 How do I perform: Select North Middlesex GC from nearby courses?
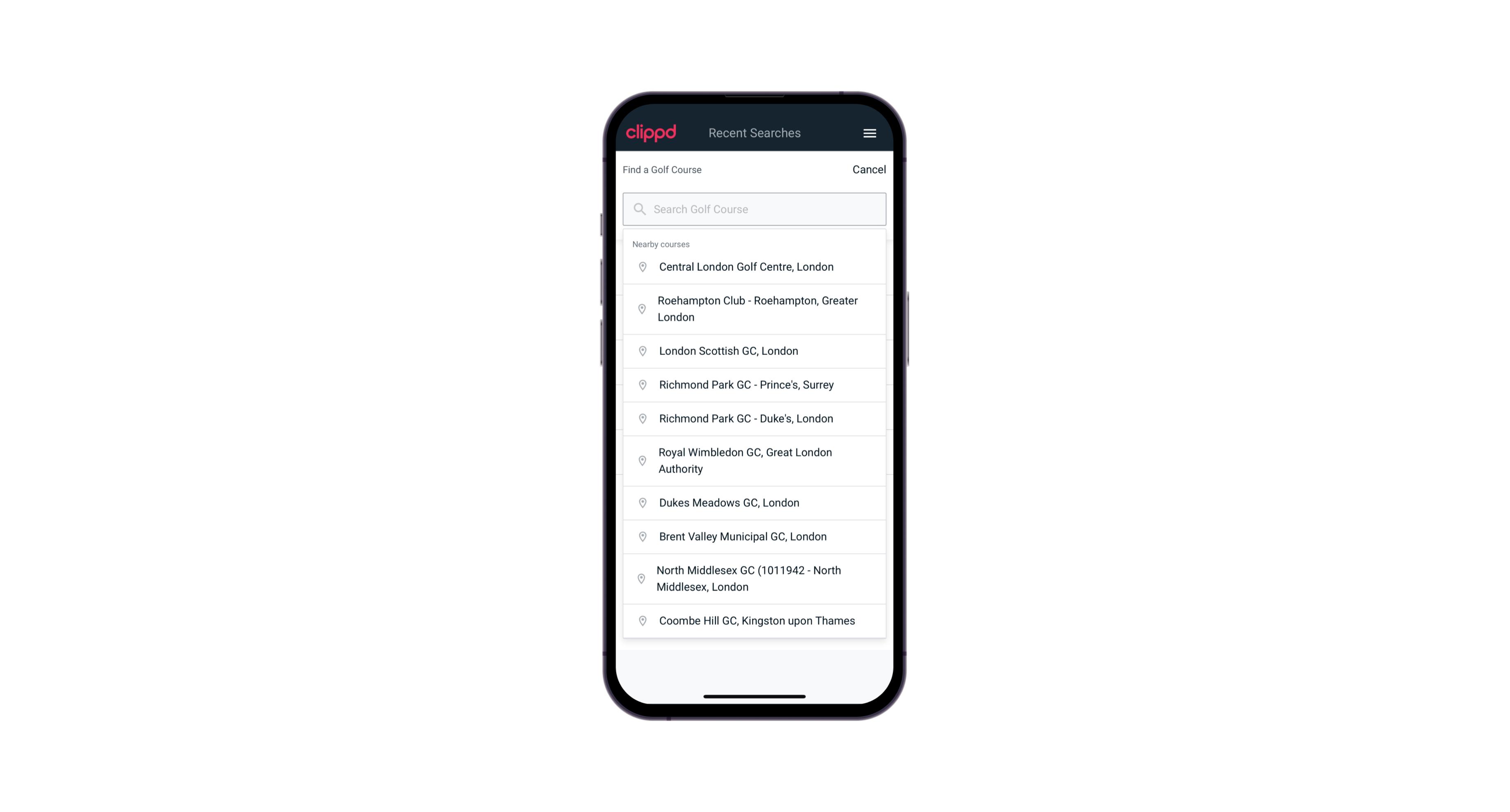click(755, 578)
